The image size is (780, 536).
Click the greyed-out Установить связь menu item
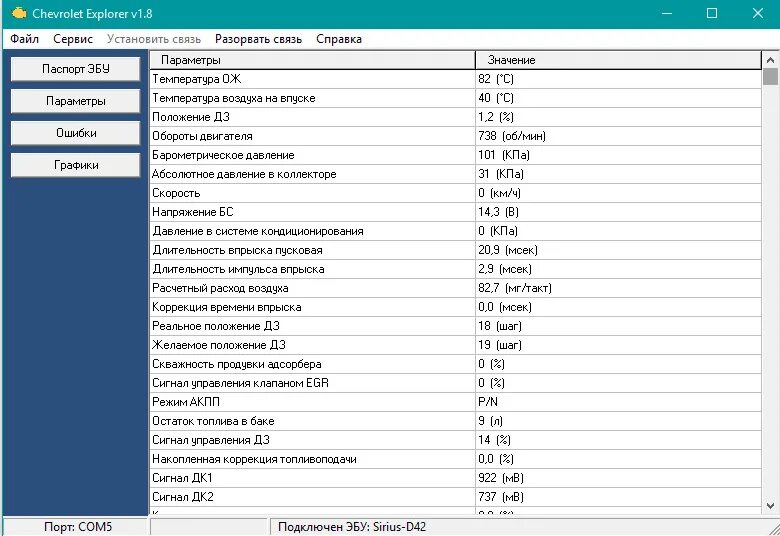(154, 39)
